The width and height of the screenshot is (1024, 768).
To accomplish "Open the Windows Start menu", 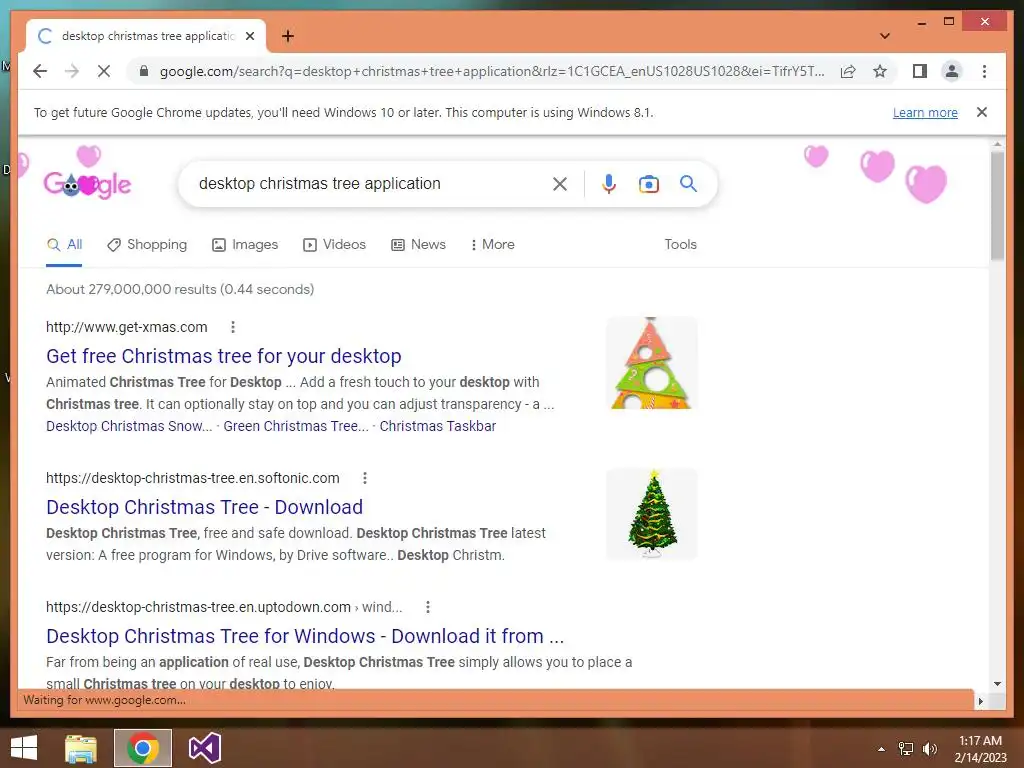I will 24,748.
